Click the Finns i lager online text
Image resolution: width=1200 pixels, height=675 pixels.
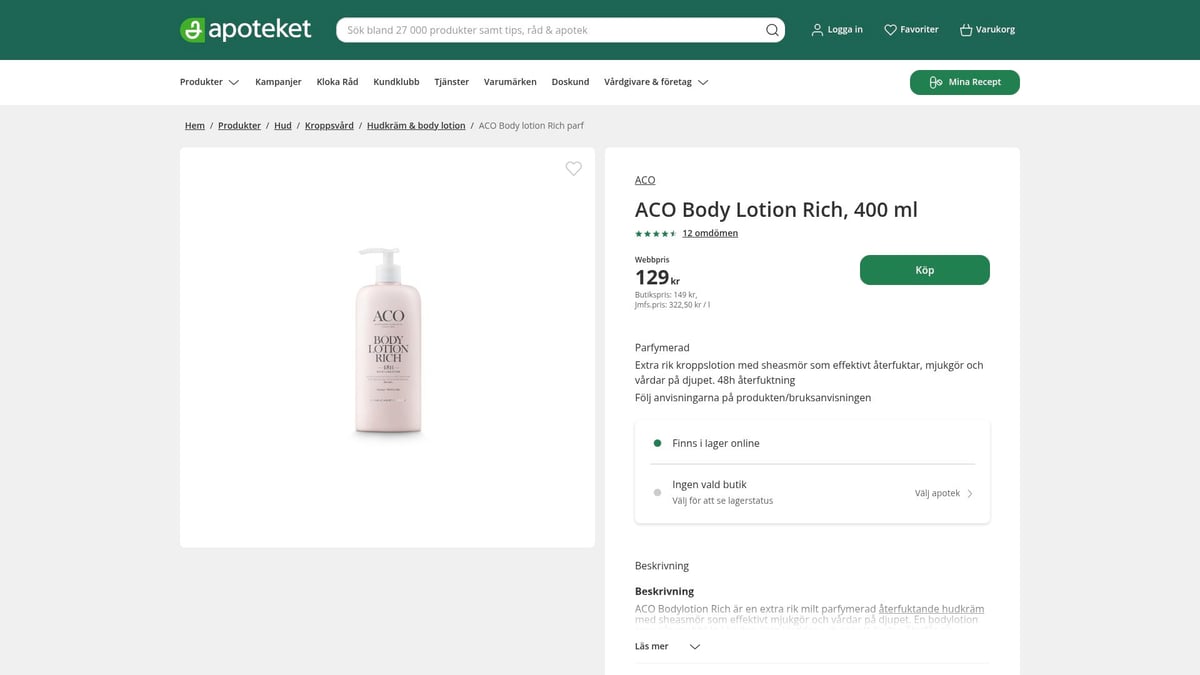pos(716,443)
